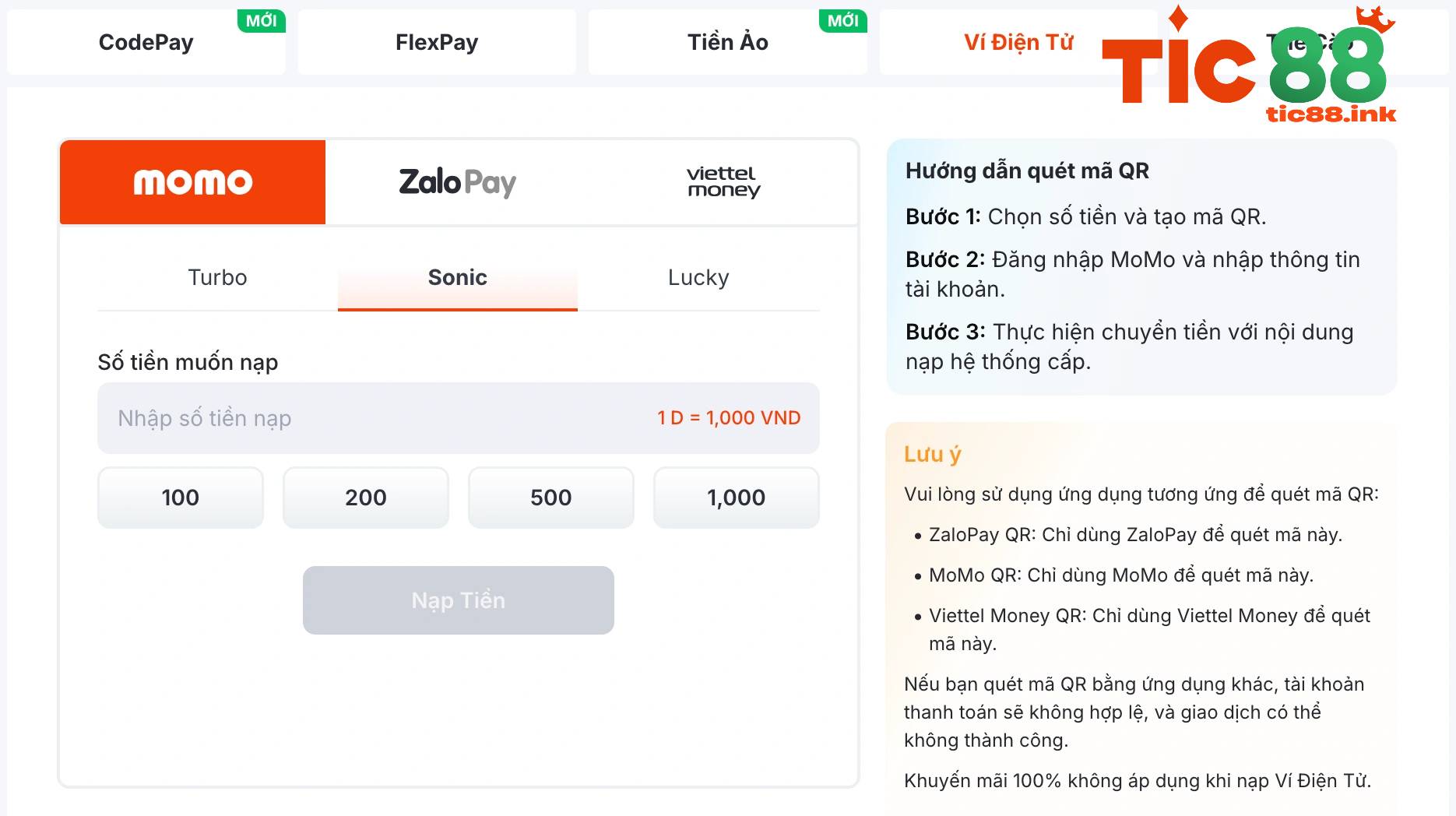
Task: Click the deposit amount input field
Action: (x=374, y=418)
